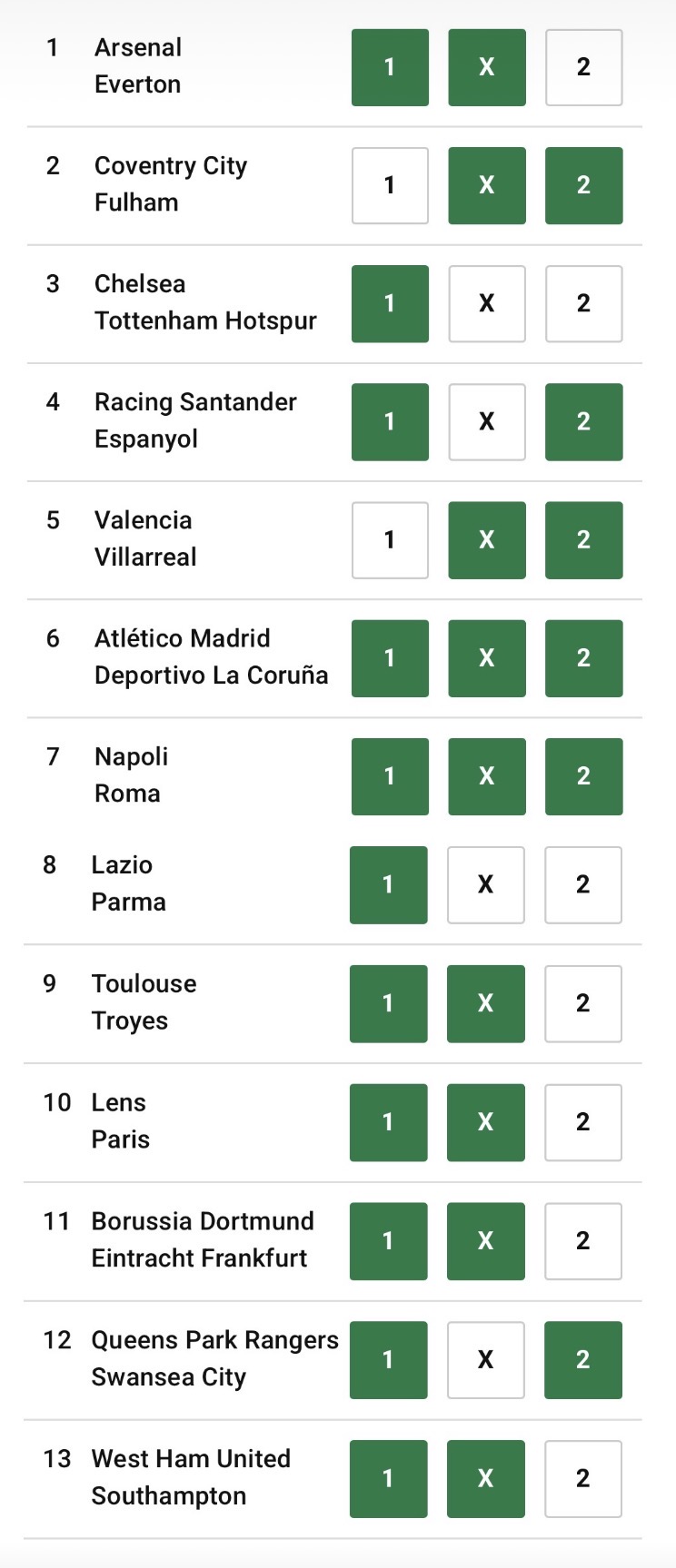Toggle draw (X) for Chelsea vs Tottenham Hotspur

click(487, 303)
